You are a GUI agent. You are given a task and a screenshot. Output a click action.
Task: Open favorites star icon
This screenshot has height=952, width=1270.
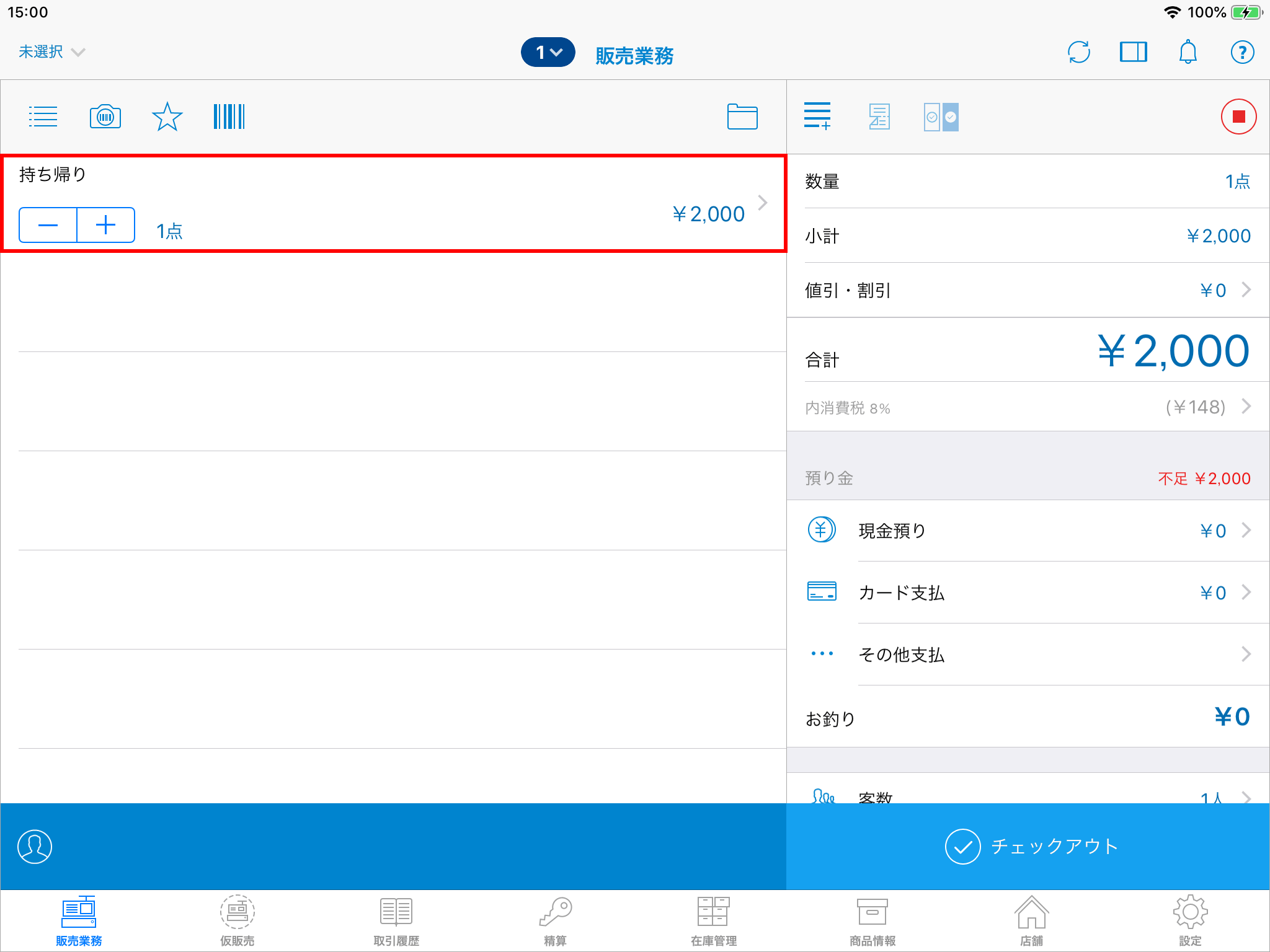pyautogui.click(x=167, y=117)
